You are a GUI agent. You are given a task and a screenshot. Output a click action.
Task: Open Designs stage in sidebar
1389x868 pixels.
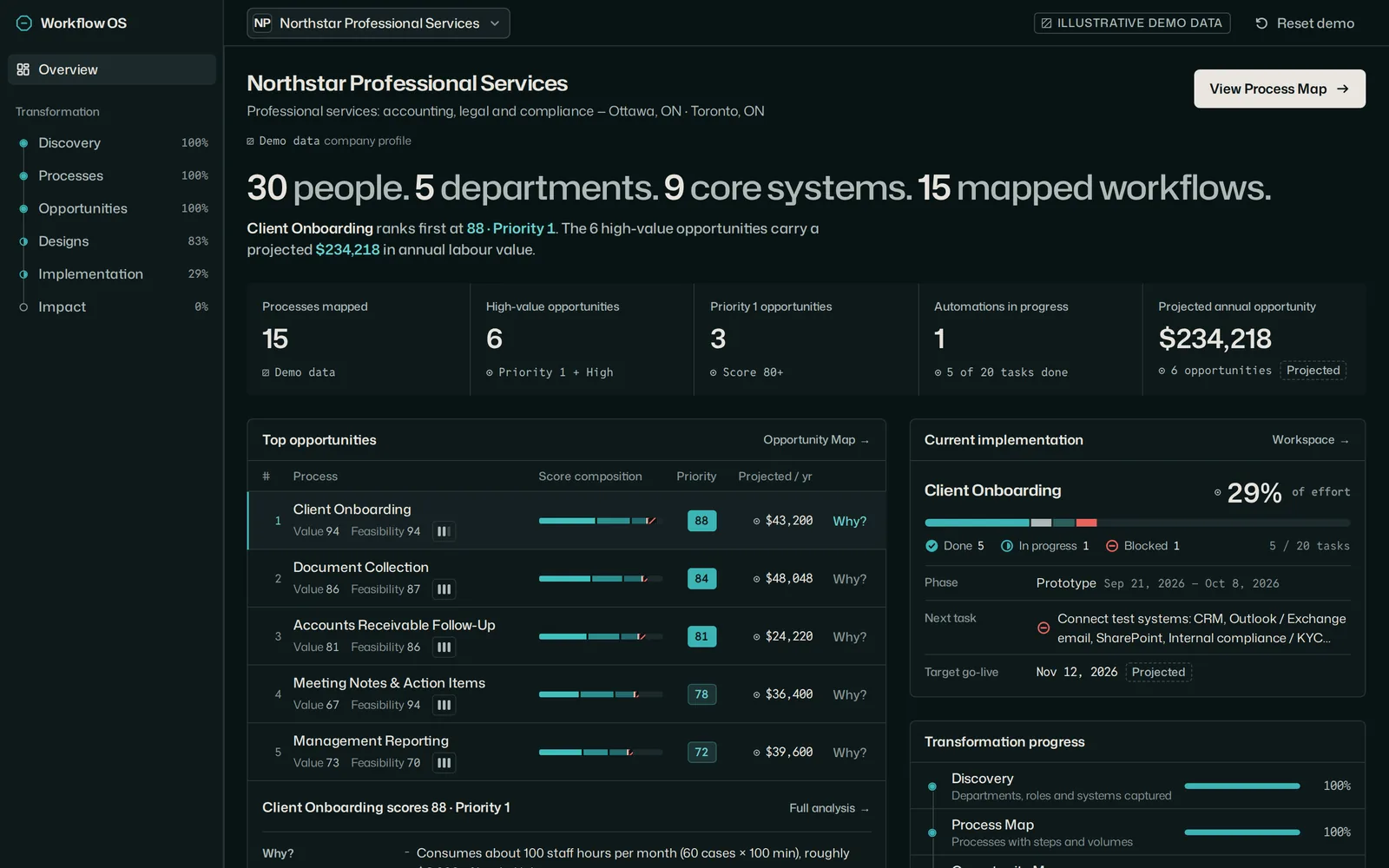coord(112,241)
